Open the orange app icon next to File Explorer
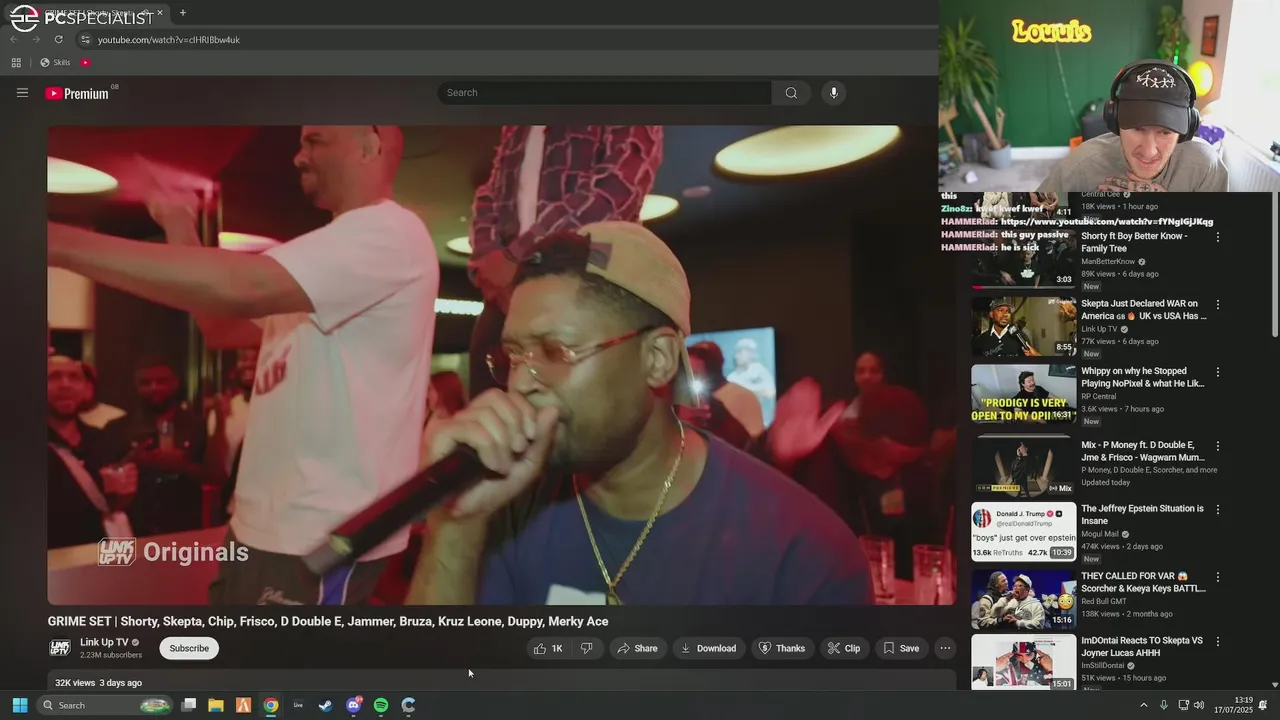This screenshot has width=1280, height=720. 243,705
